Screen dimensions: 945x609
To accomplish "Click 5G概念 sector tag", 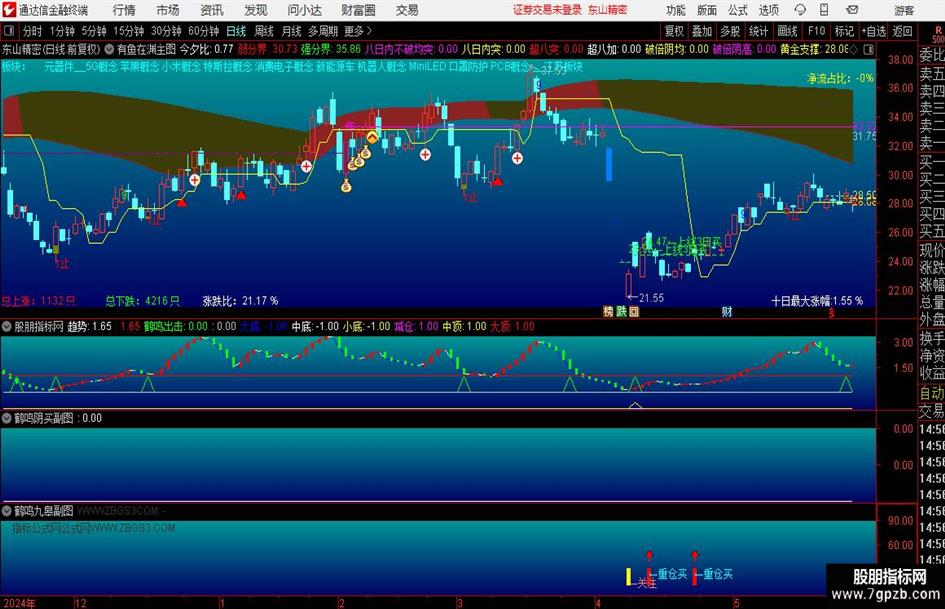I will (102, 66).
